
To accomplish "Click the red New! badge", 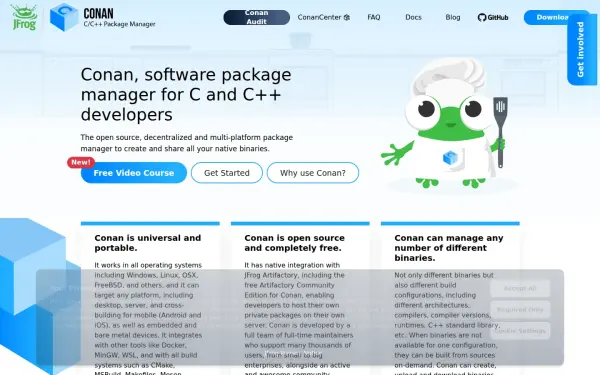I will point(81,162).
